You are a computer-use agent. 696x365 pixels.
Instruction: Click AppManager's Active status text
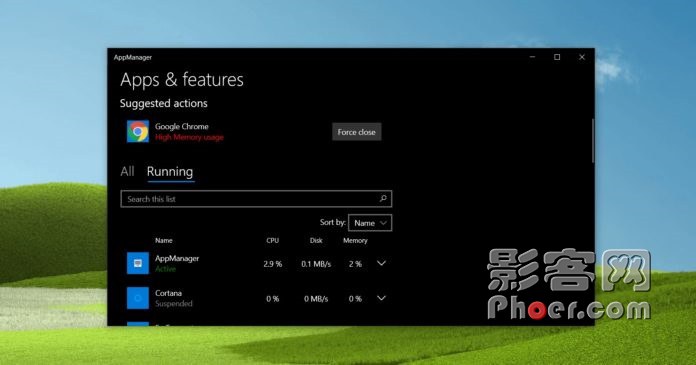(165, 269)
